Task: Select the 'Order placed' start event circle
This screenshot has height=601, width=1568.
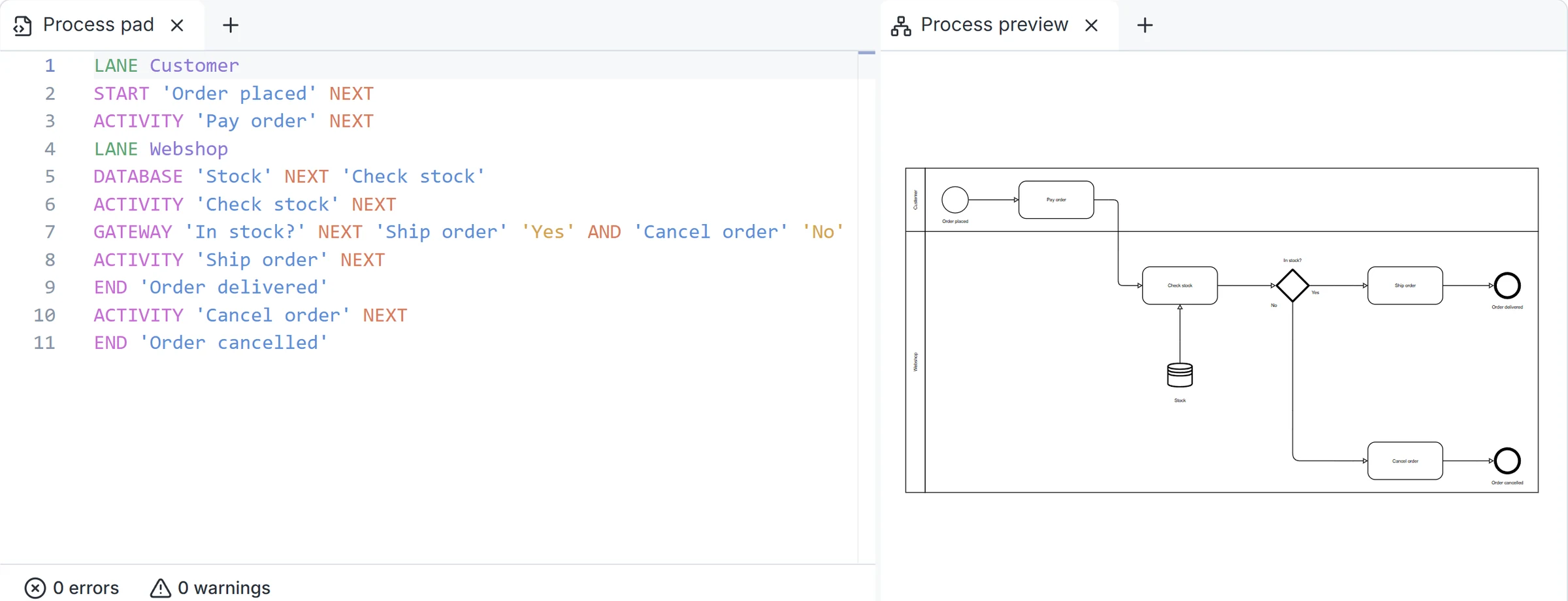Action: (955, 200)
